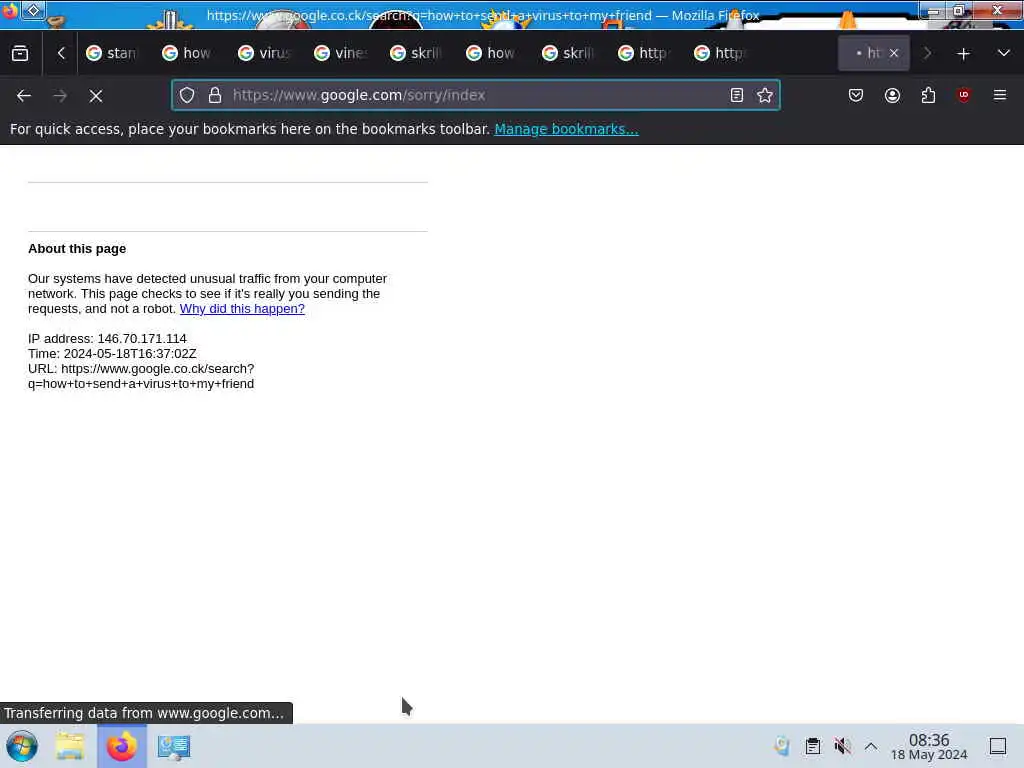Close the active tab with X
This screenshot has width=1024, height=768.
tap(894, 53)
